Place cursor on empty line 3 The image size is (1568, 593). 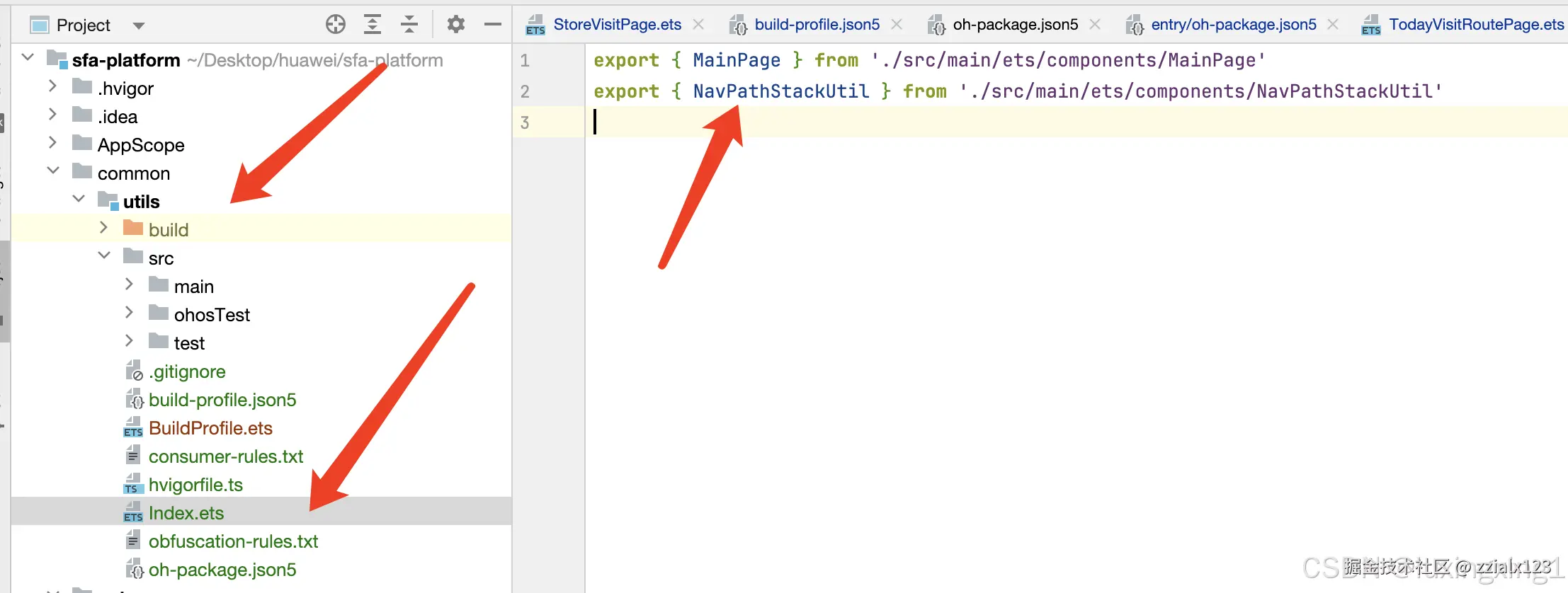pos(1076,122)
